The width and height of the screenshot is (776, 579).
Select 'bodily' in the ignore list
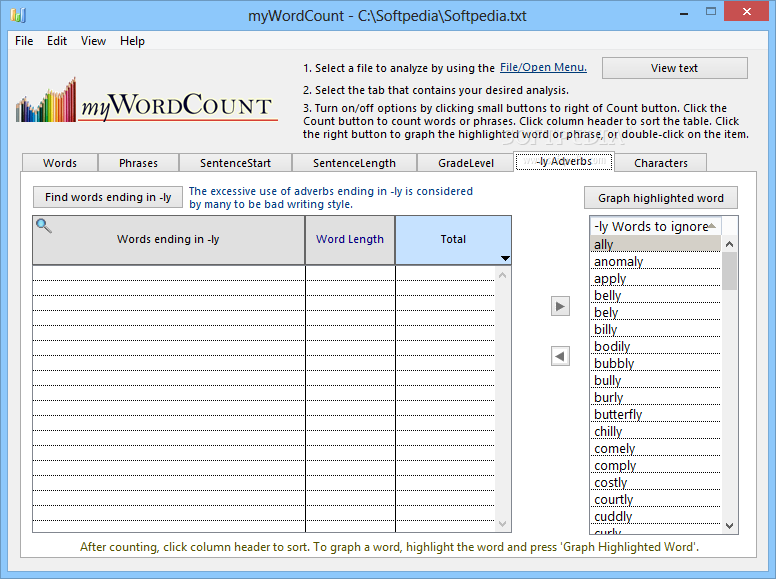click(655, 346)
